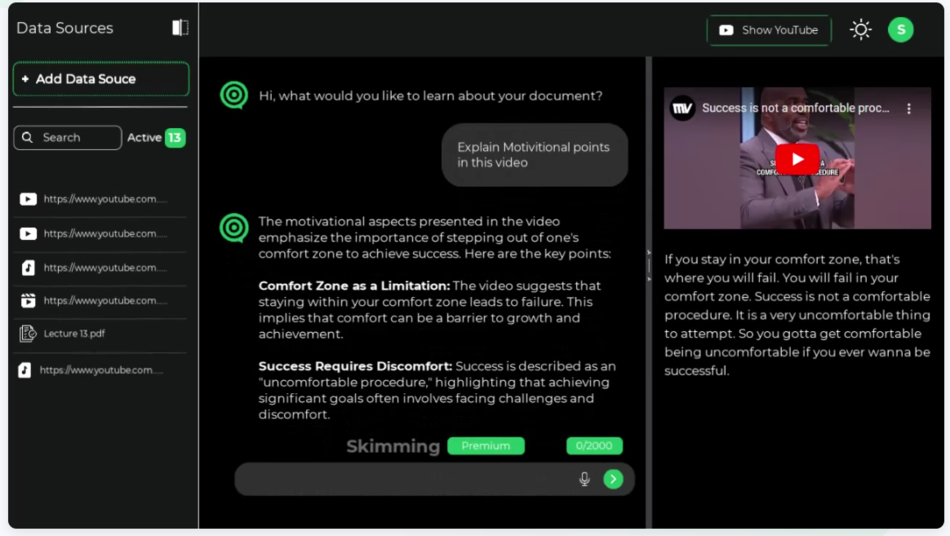Click the data sources Search field
This screenshot has width=950, height=536.
68,138
